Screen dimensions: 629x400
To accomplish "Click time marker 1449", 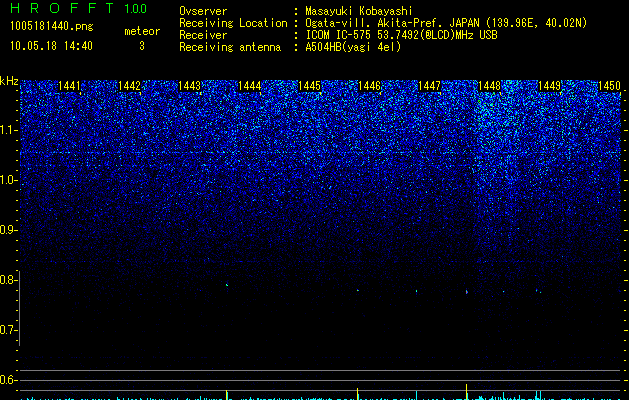I will [549, 86].
